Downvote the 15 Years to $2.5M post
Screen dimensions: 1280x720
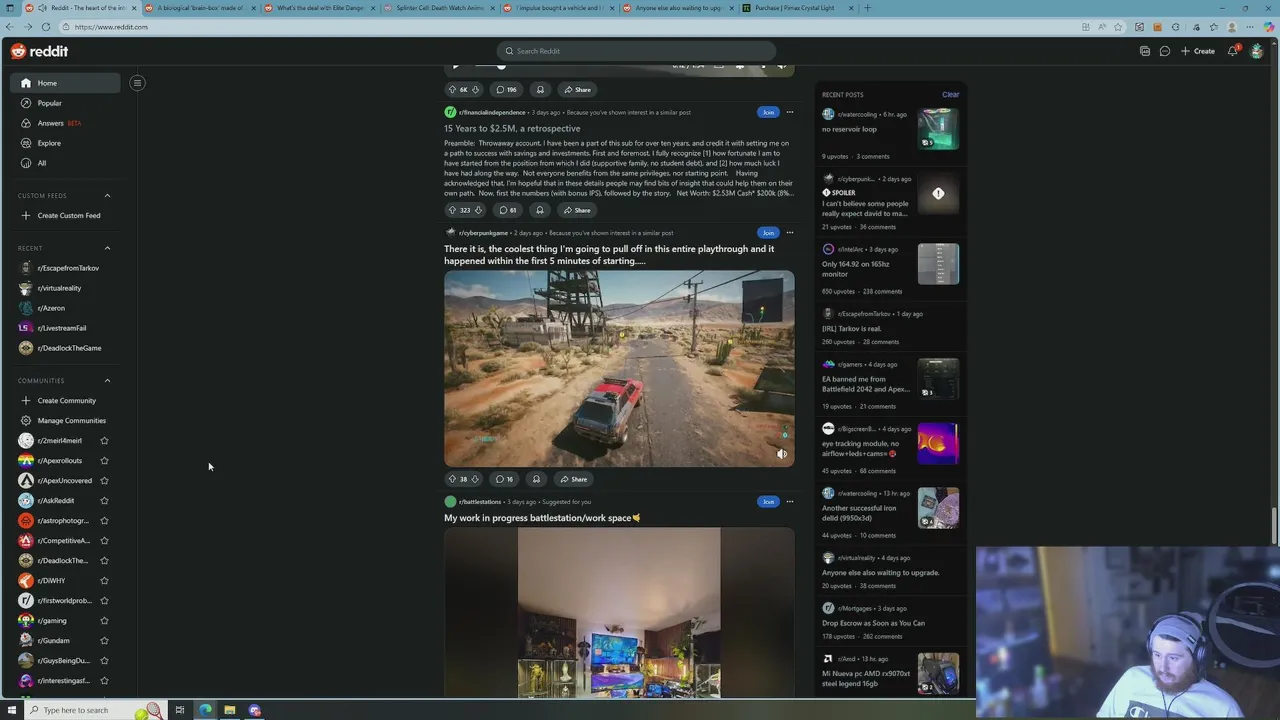coord(478,210)
